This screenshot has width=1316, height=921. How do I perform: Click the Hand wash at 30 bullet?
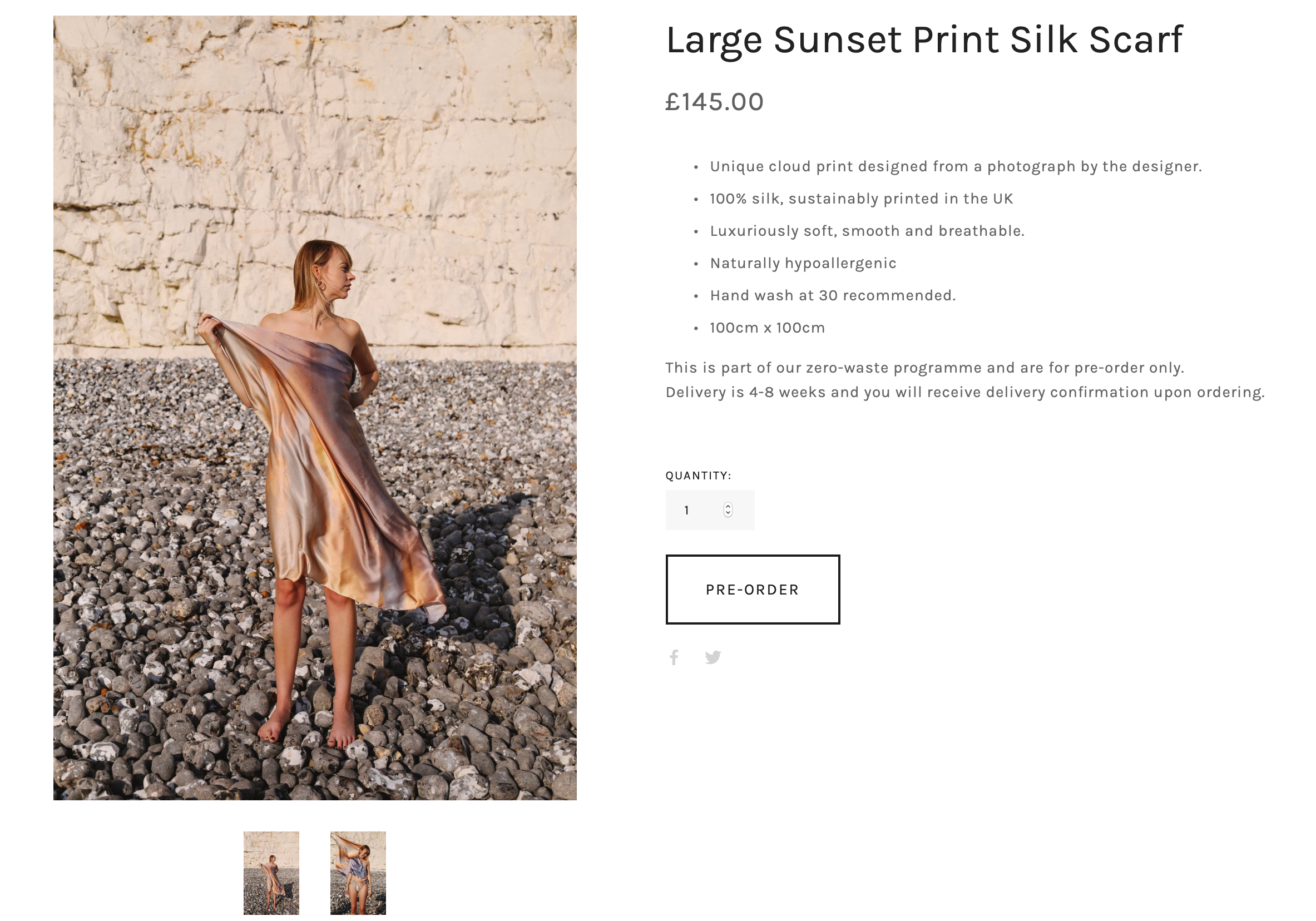[x=832, y=296]
